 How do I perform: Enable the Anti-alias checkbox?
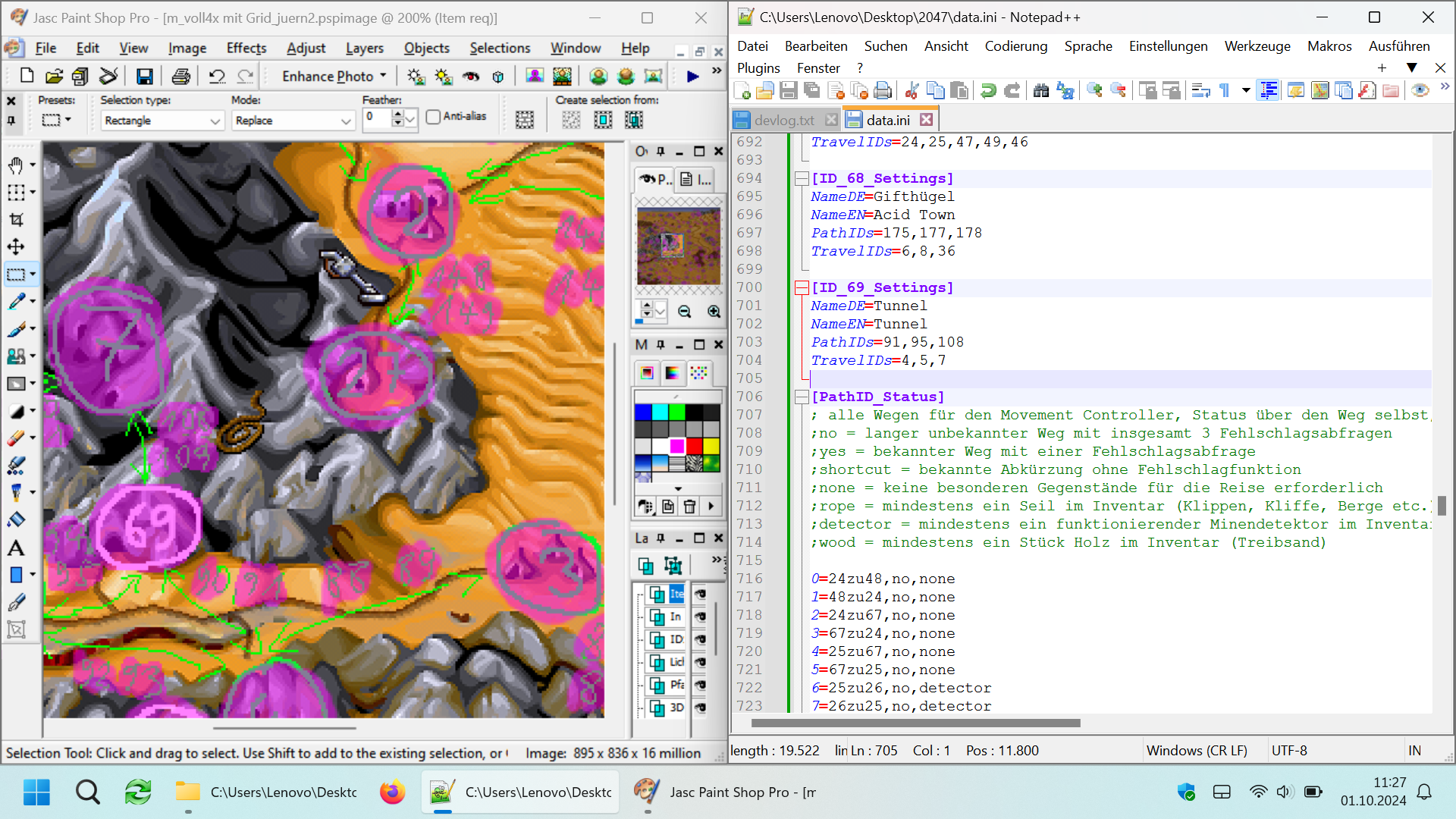point(433,117)
